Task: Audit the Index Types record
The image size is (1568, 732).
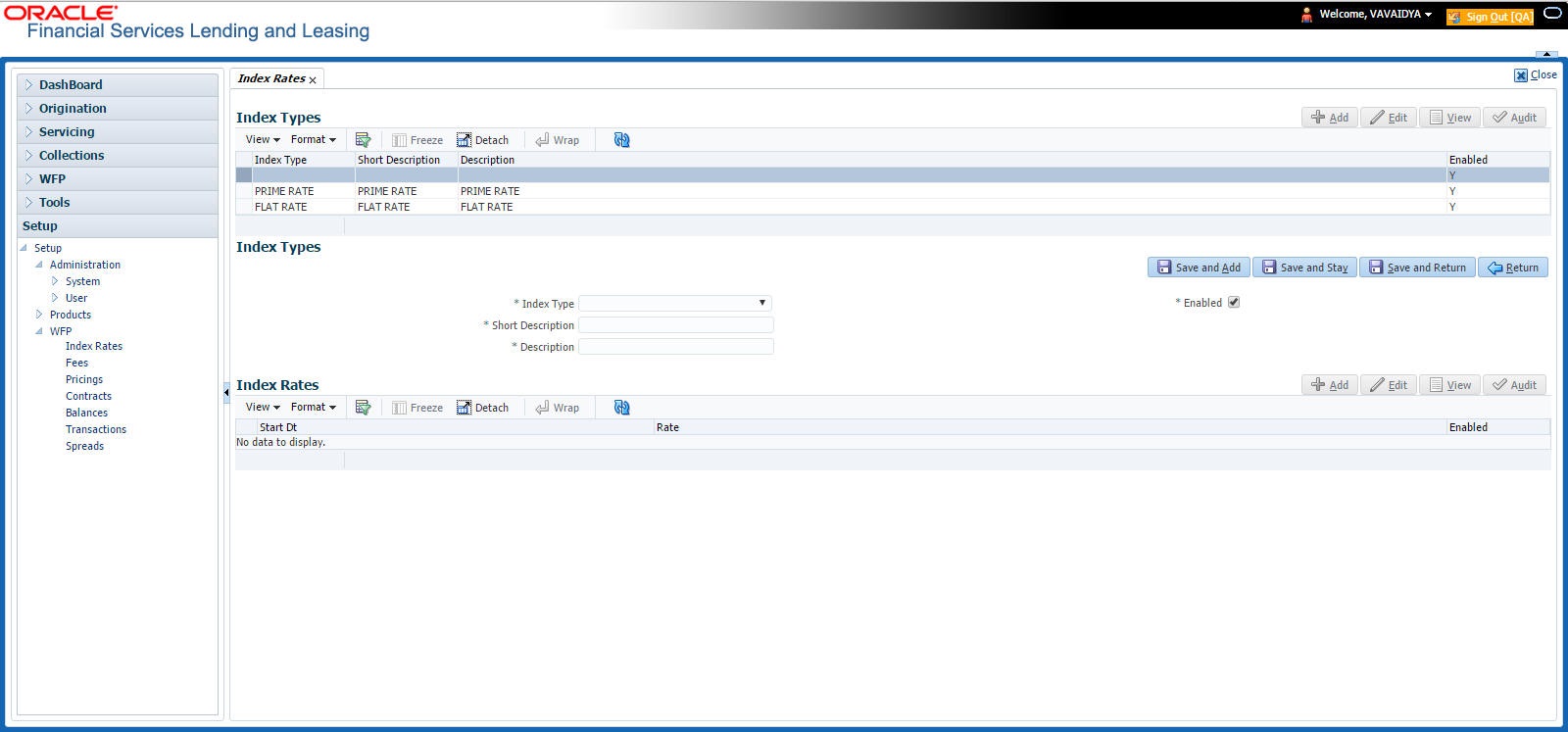Action: point(1515,118)
